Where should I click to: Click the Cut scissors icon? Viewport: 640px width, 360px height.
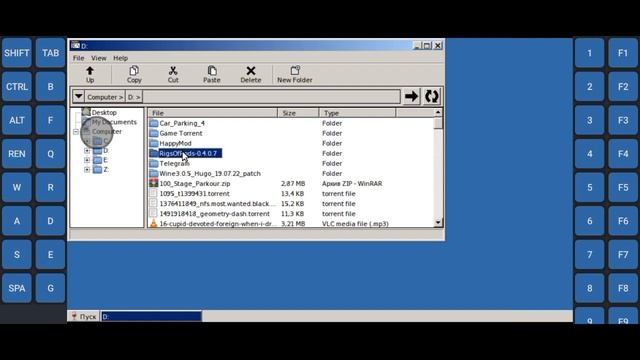click(173, 71)
